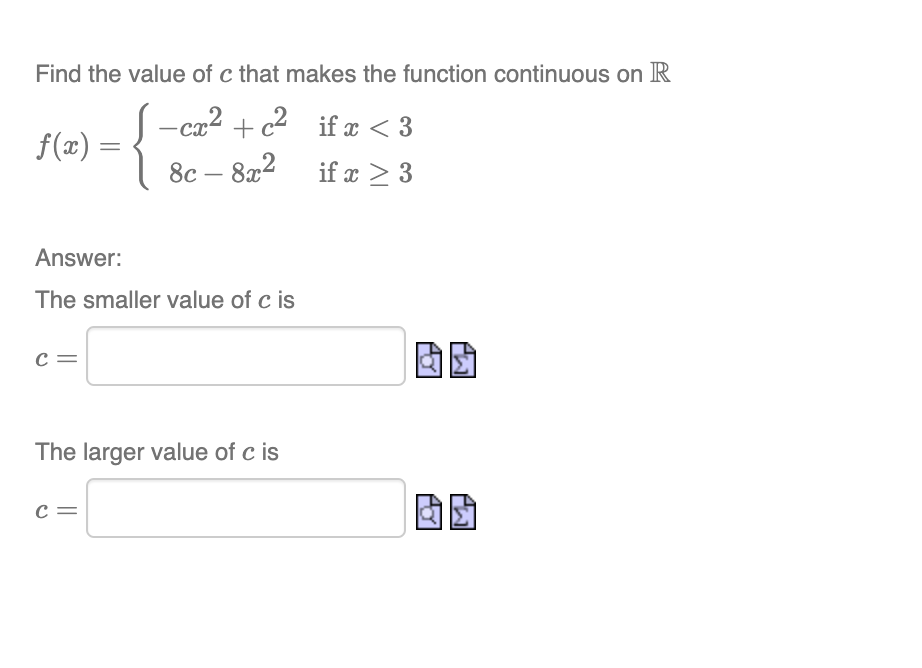Click the c = label before the first box
Viewport: 922px width, 668px height.
(53, 356)
